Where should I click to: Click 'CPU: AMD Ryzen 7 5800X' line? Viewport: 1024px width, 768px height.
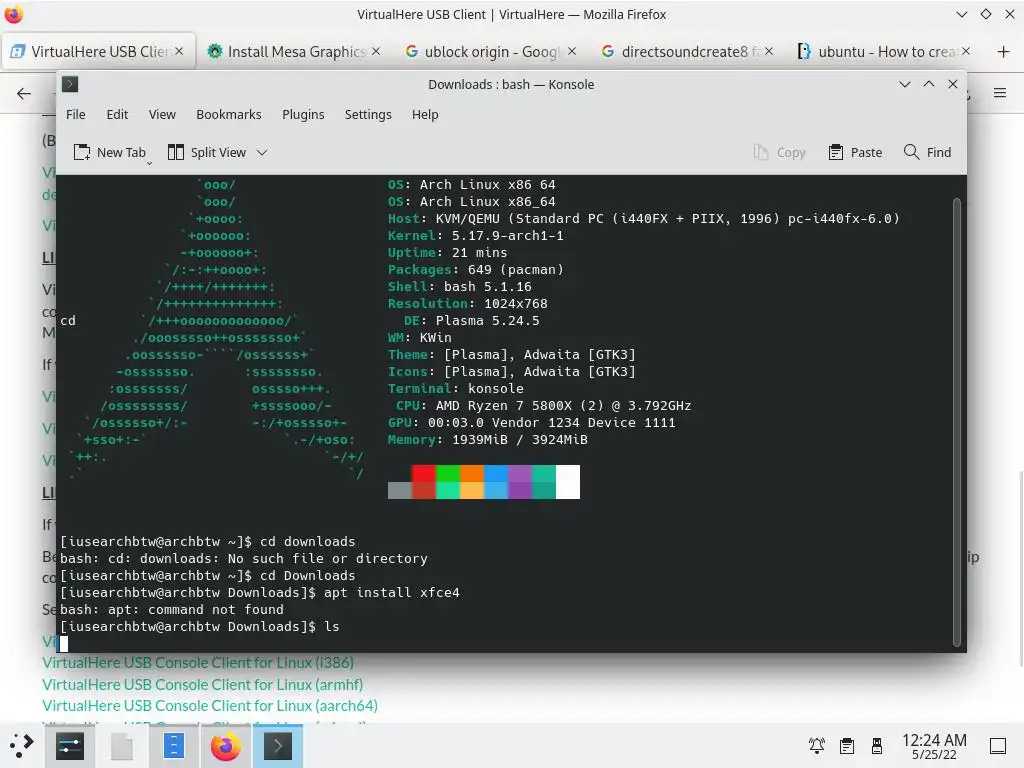(543, 406)
